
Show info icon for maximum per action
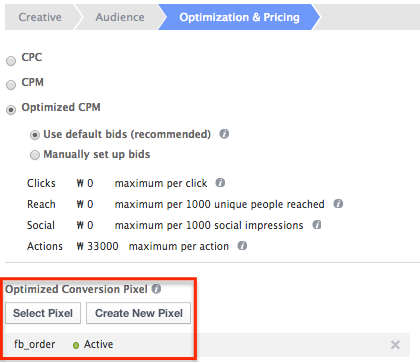(x=242, y=246)
